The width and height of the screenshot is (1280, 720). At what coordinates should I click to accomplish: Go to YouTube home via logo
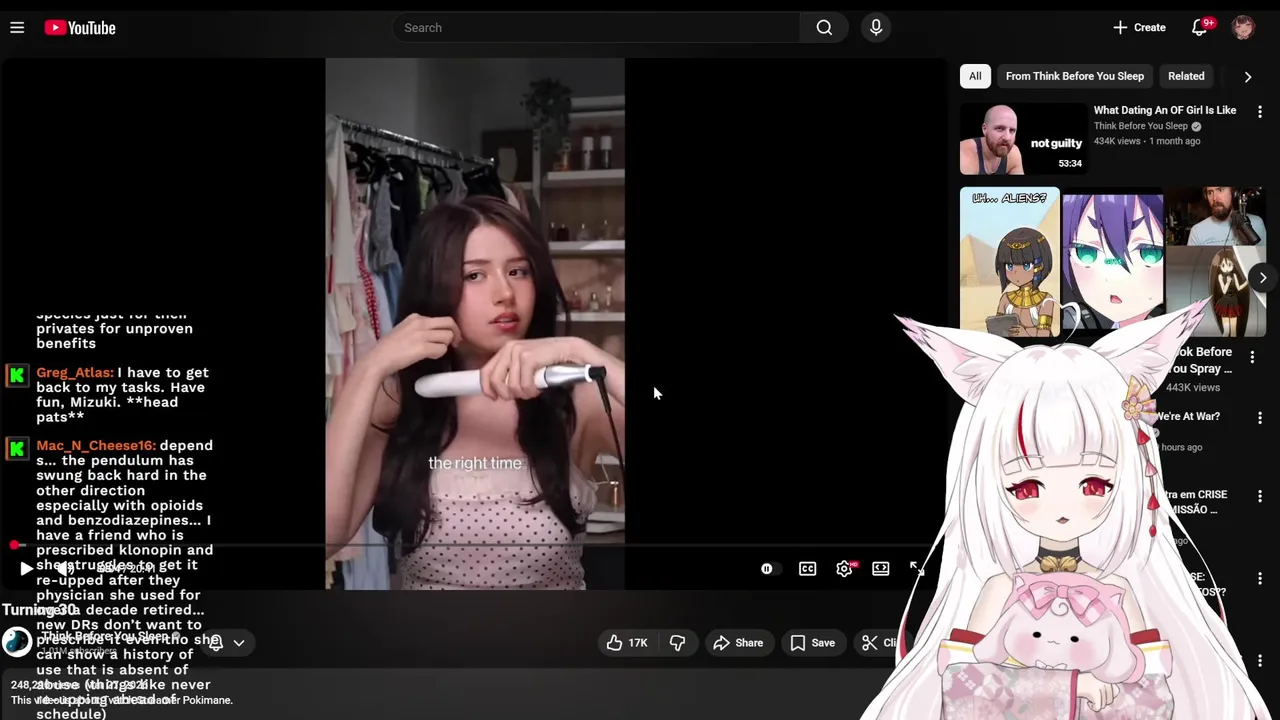[80, 28]
